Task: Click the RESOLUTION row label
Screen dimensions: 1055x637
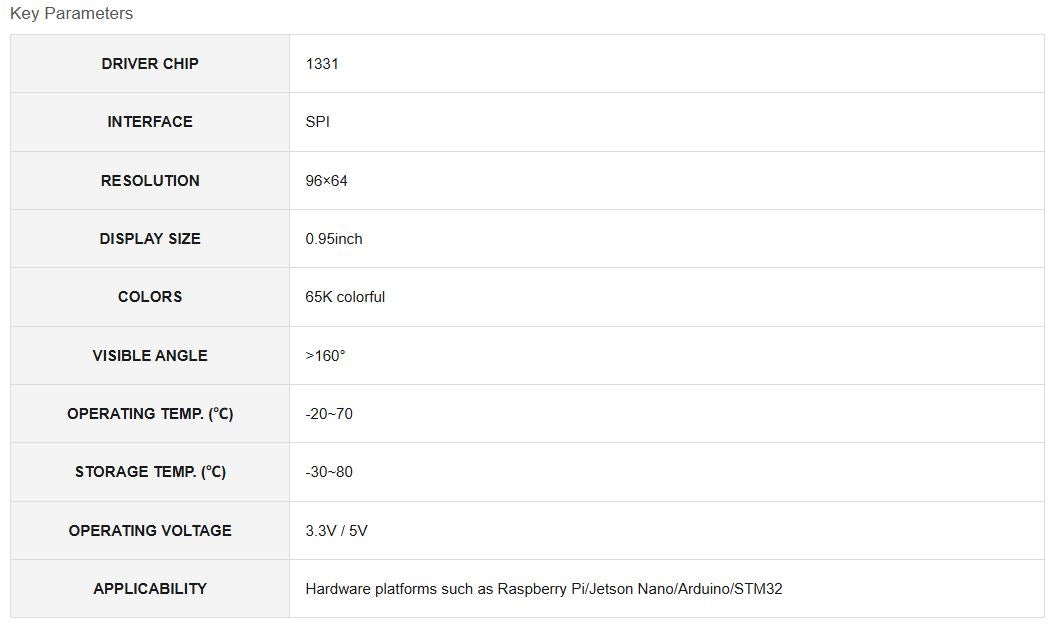Action: (x=150, y=181)
